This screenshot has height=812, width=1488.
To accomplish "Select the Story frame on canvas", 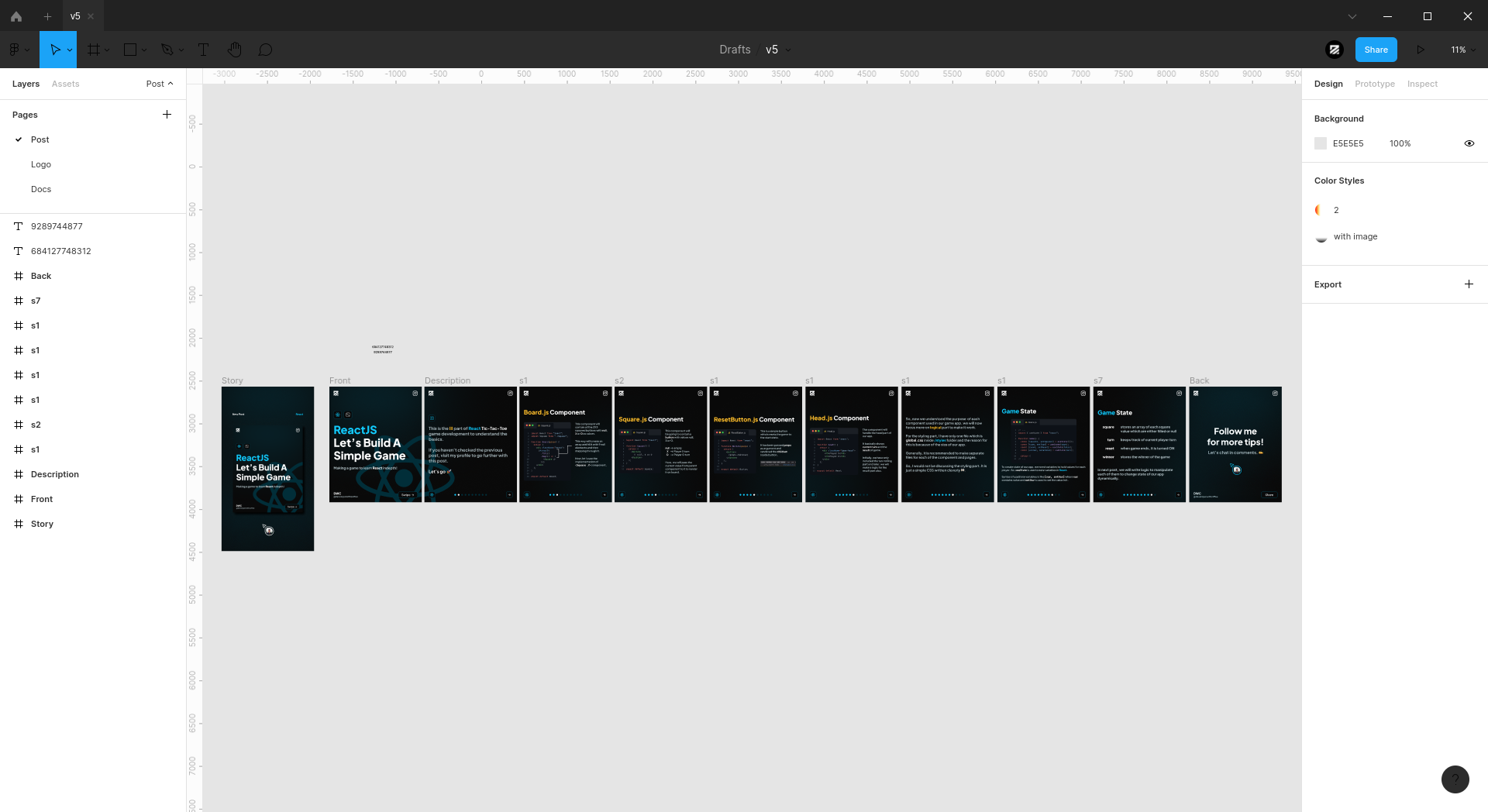I will coord(267,469).
